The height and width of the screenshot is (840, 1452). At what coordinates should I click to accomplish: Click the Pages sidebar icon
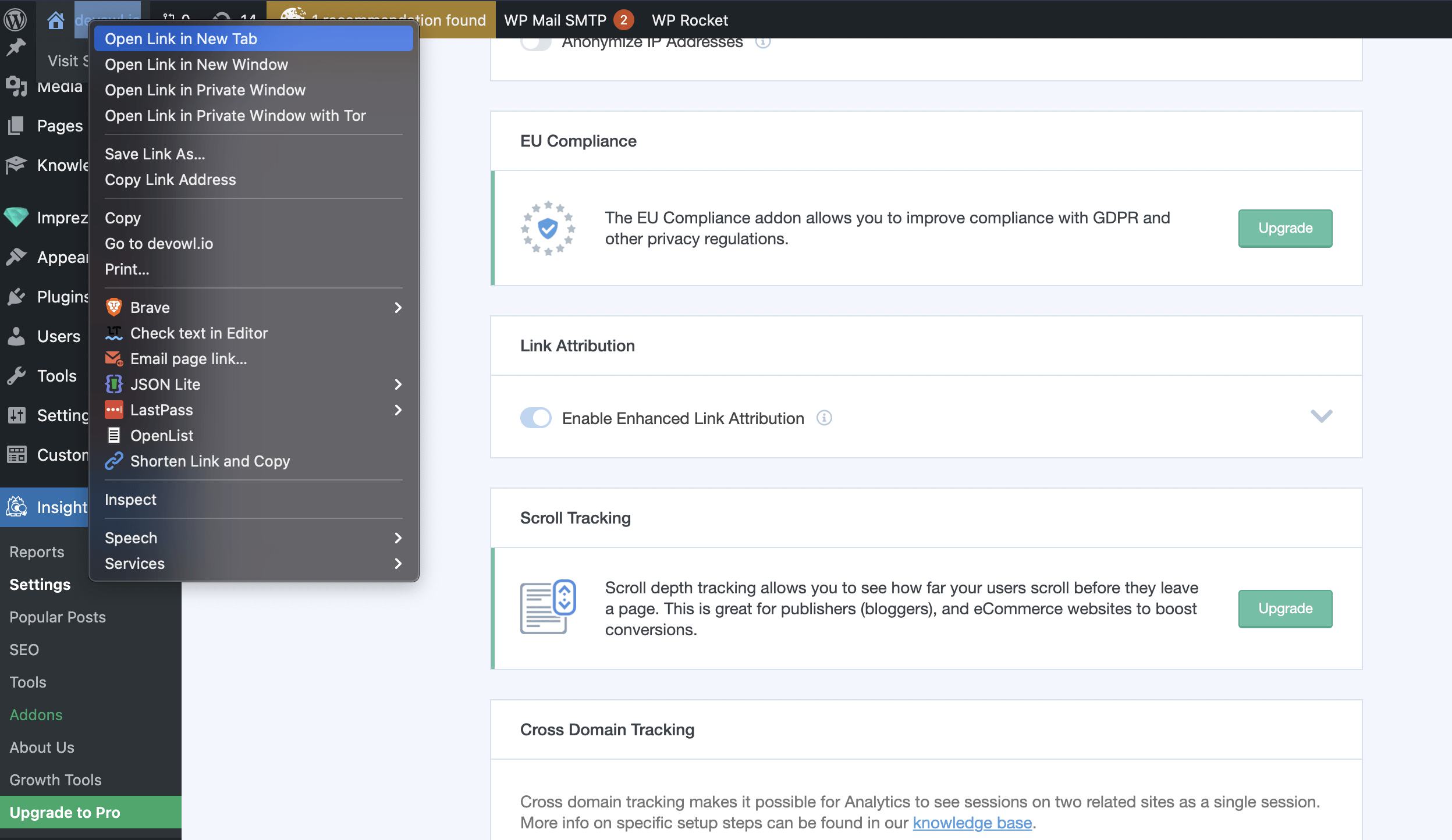[x=16, y=126]
